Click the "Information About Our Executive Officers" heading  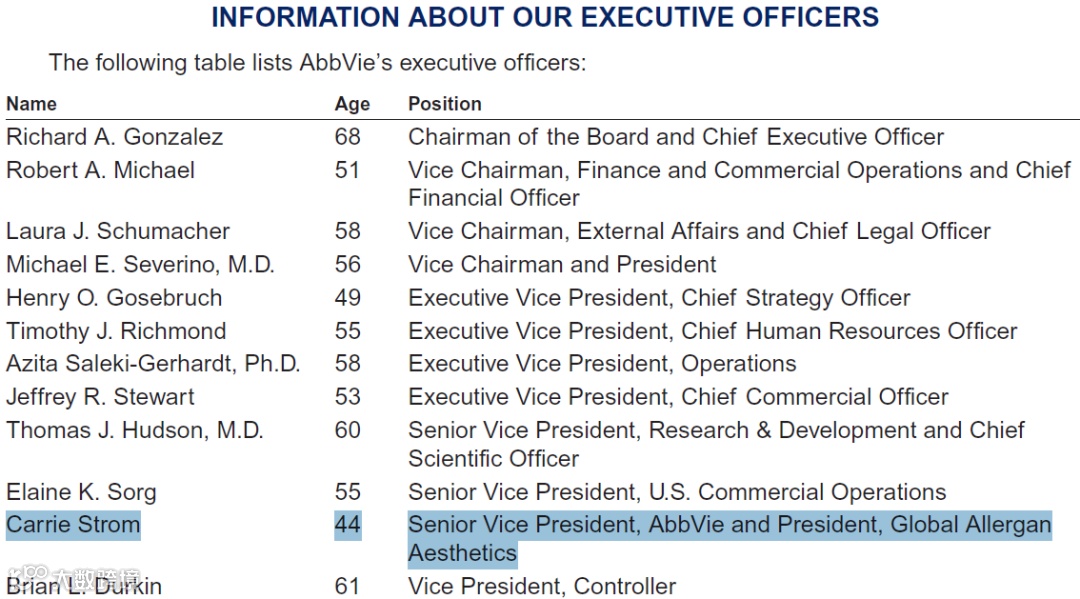545,18
